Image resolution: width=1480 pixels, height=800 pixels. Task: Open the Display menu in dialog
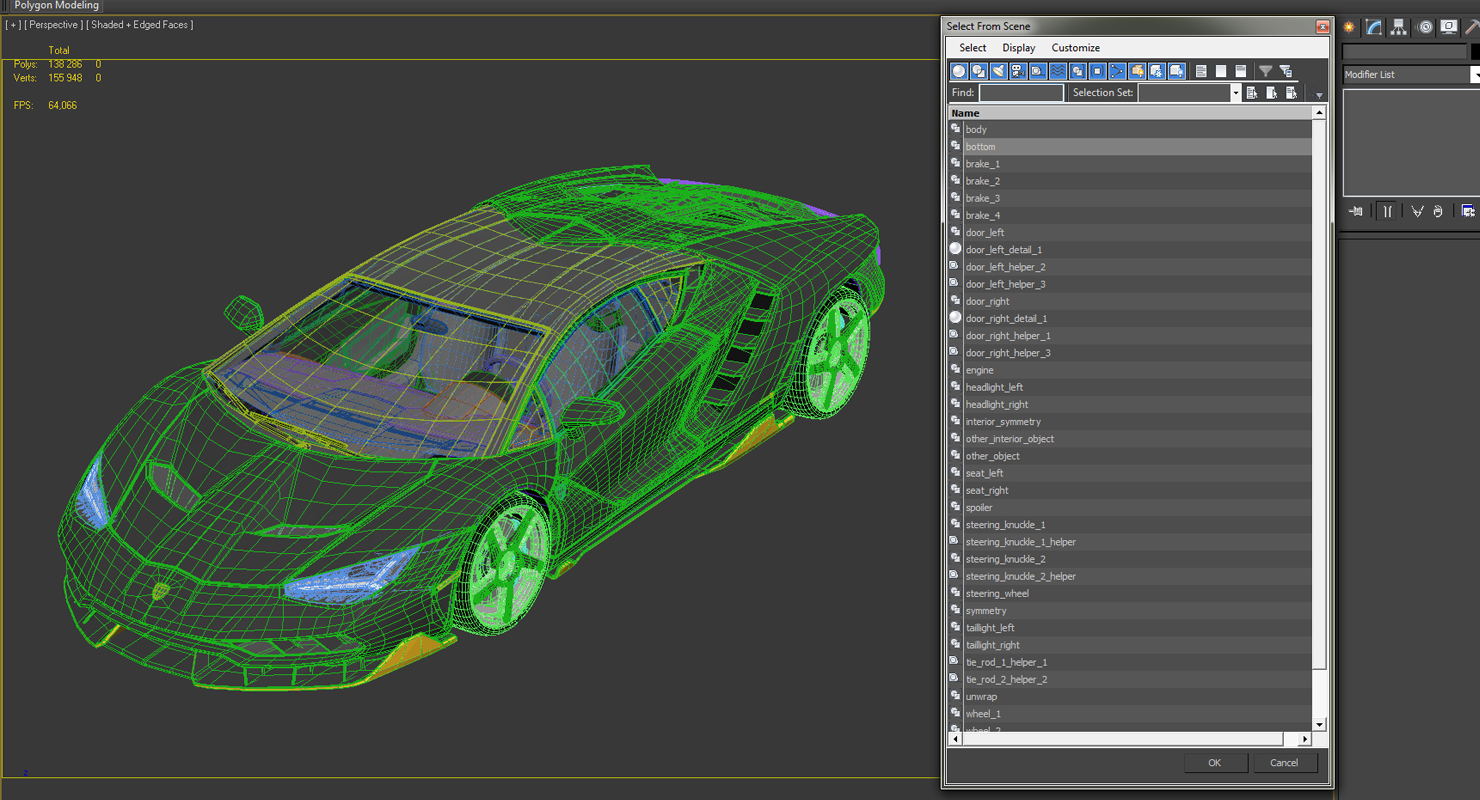coord(1018,48)
